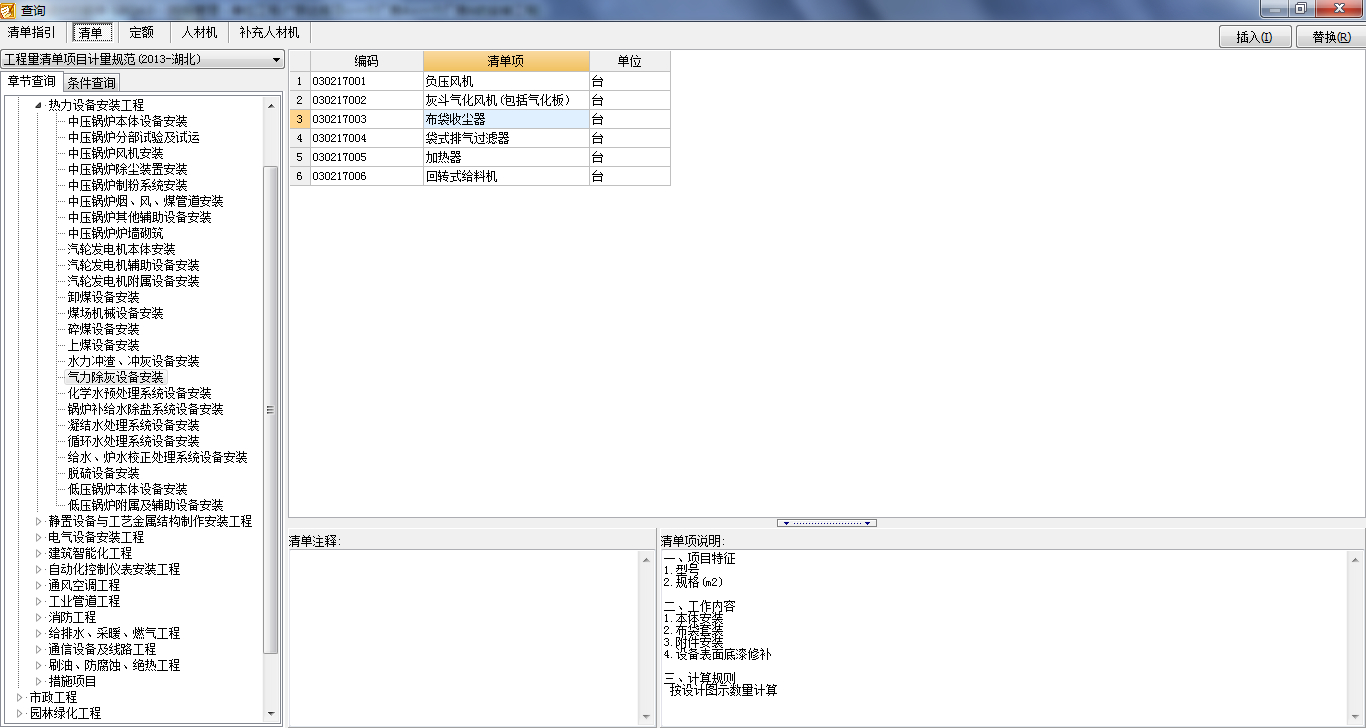Select the 清单 tab
This screenshot has width=1366, height=728.
click(x=91, y=32)
